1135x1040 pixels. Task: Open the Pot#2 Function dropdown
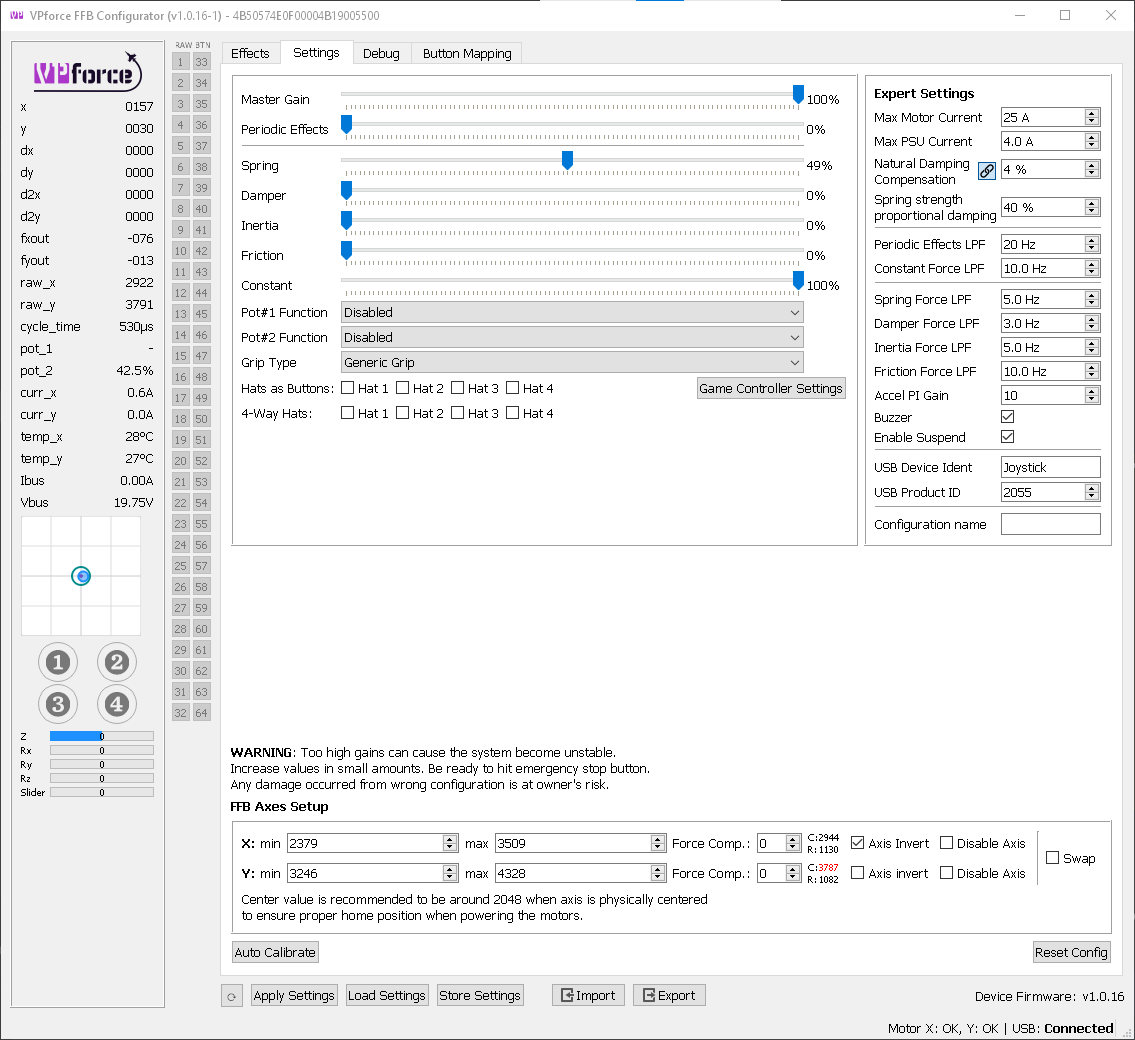(x=572, y=337)
